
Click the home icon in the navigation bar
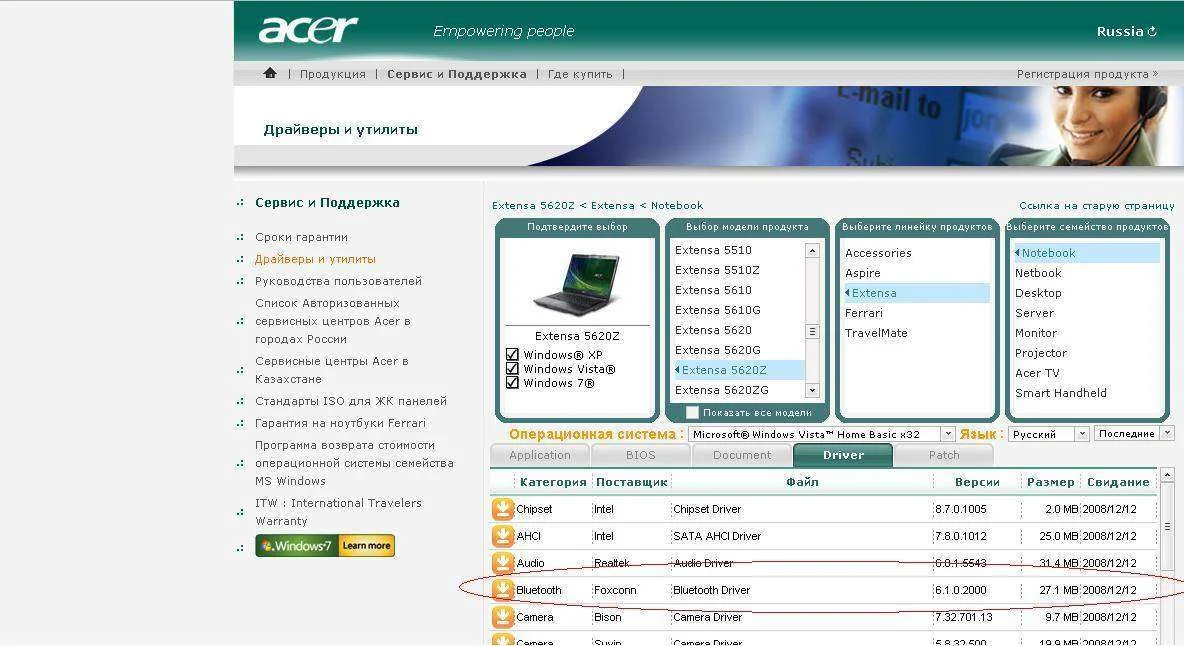click(270, 73)
